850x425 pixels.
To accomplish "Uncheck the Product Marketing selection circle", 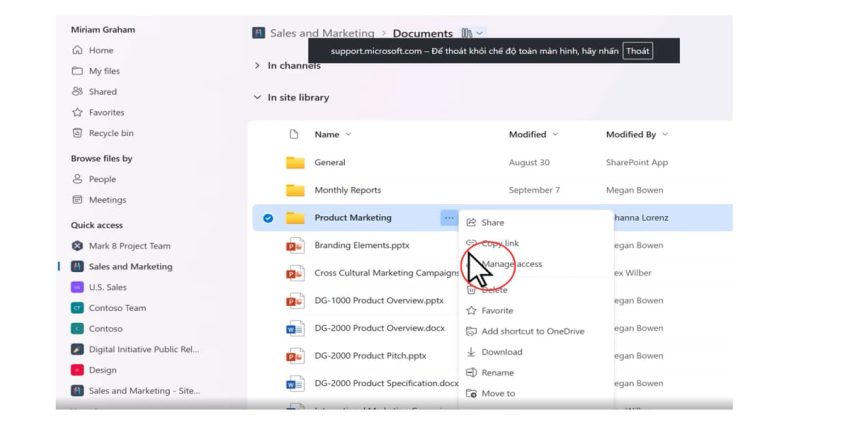I will click(268, 218).
